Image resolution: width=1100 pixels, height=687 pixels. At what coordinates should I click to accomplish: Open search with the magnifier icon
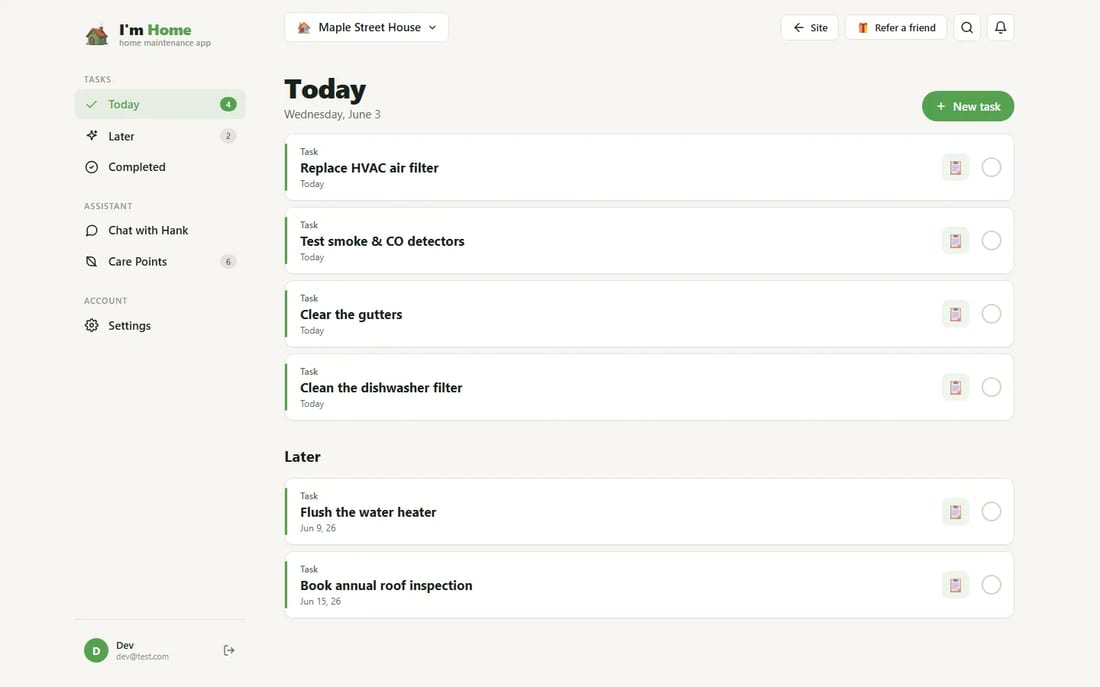point(967,27)
